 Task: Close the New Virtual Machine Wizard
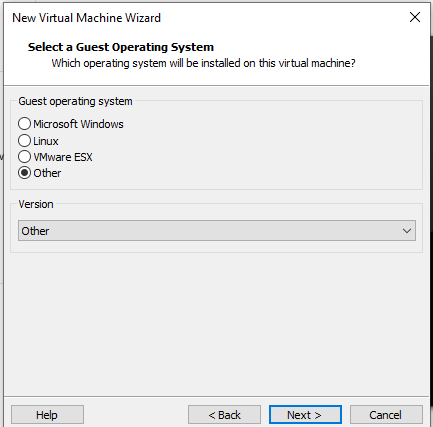coord(415,17)
